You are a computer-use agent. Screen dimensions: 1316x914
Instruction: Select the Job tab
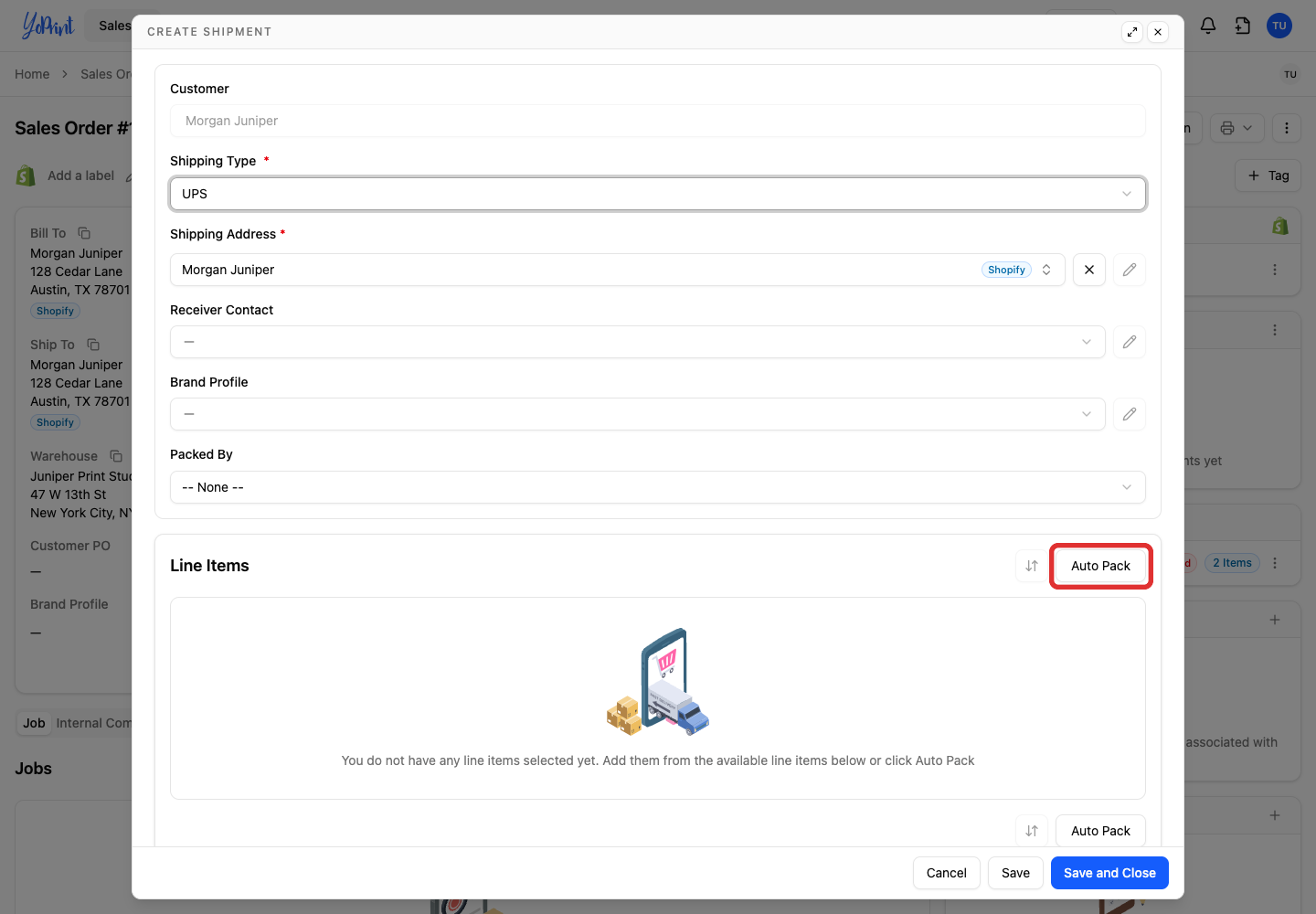(x=34, y=723)
